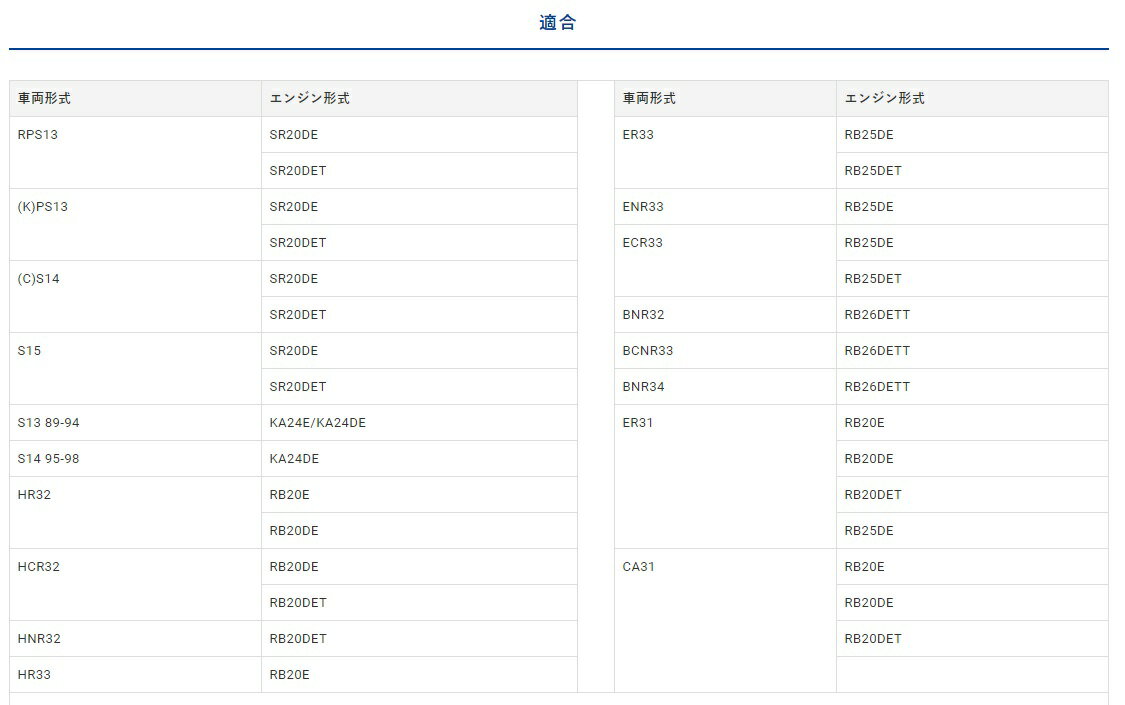Select the ECR33 vehicle model cell
Image resolution: width=1125 pixels, height=705 pixels.
click(x=643, y=243)
